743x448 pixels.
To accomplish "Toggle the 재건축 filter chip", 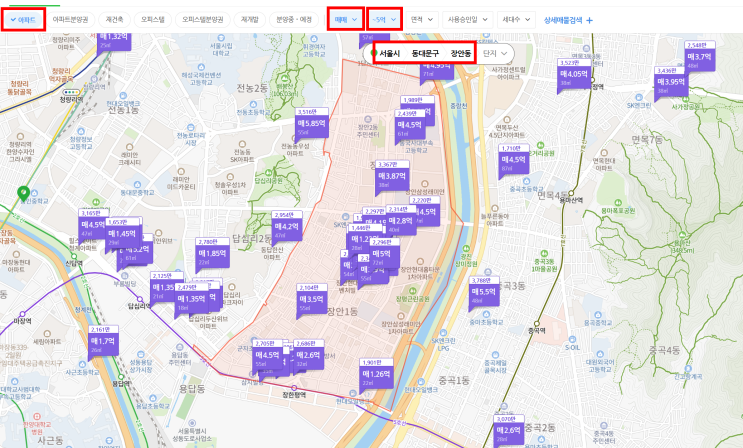I will tap(114, 20).
